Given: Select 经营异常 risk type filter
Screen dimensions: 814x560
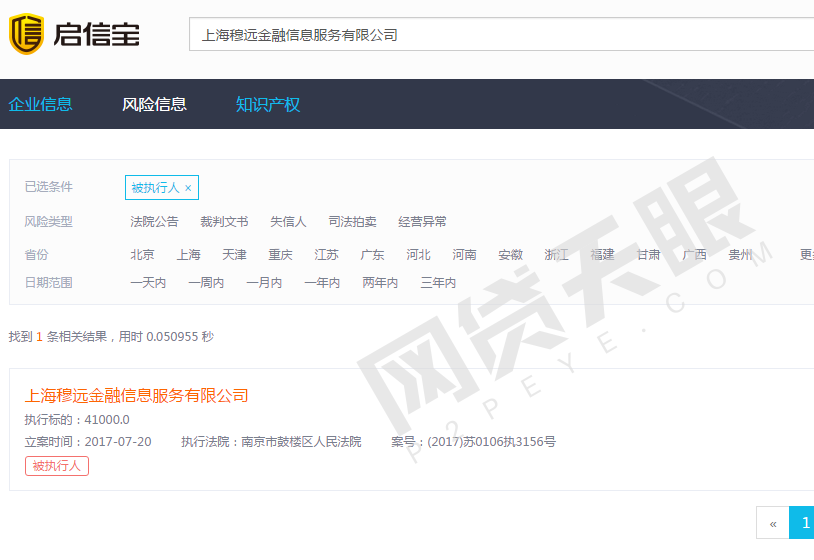Looking at the screenshot, I should (x=422, y=222).
